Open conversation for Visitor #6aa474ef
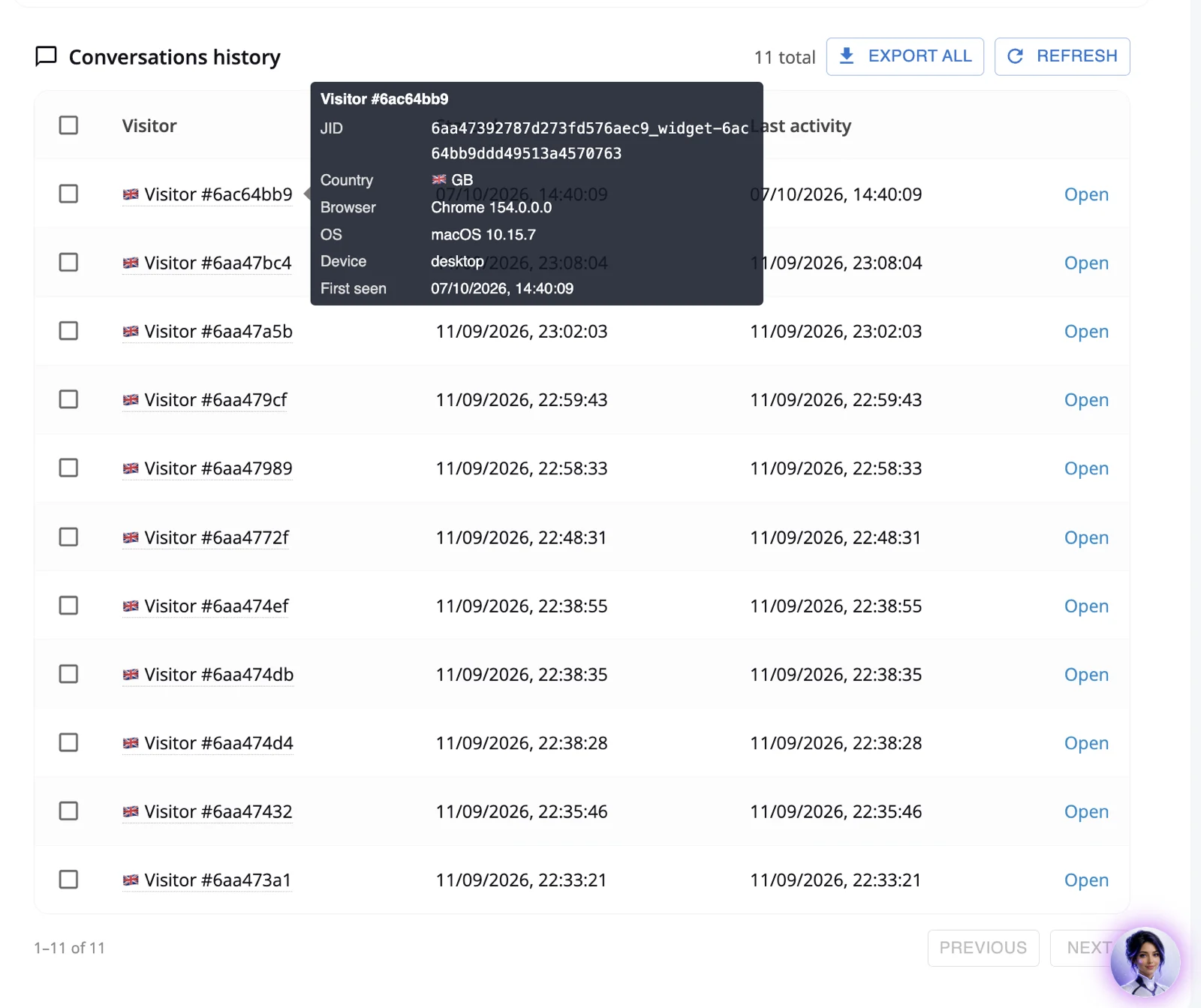 [x=1086, y=606]
